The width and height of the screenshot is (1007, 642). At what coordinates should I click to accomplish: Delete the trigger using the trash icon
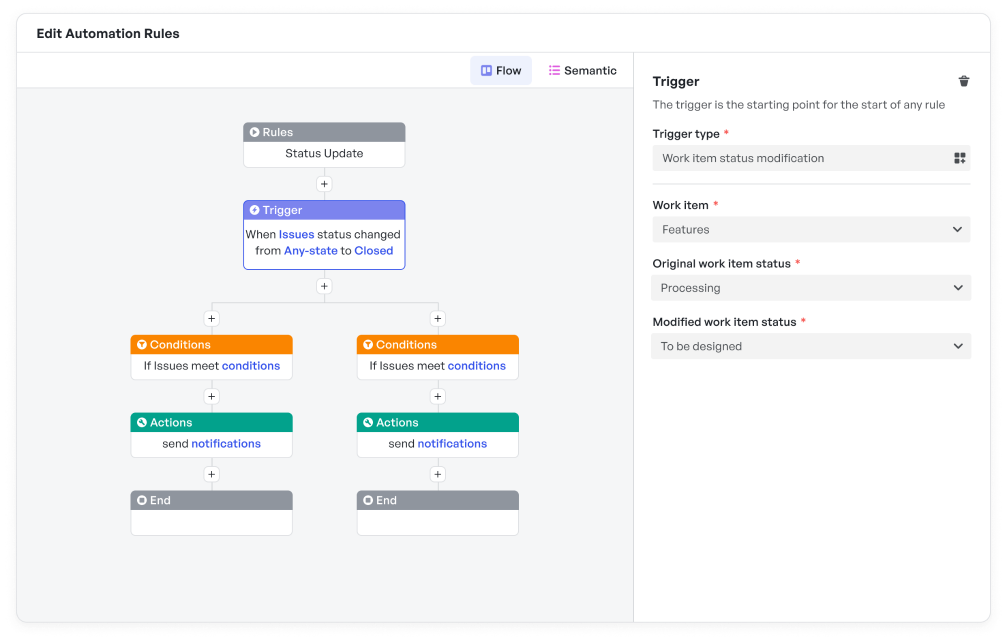click(x=964, y=82)
